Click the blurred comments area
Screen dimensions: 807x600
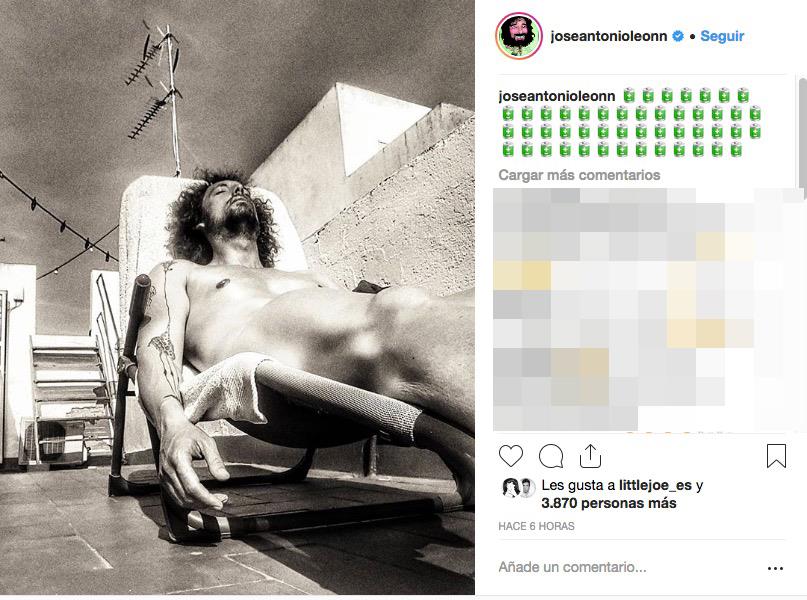click(648, 309)
